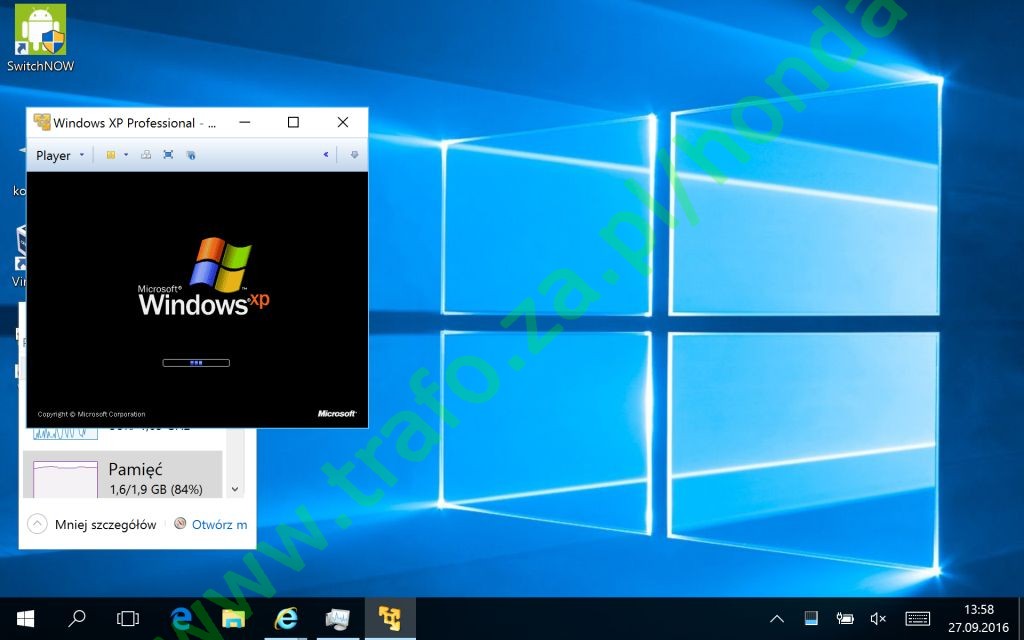Send Ctrl+Alt+Del with the toolbar icon
Image resolution: width=1024 pixels, height=640 pixels.
click(146, 155)
